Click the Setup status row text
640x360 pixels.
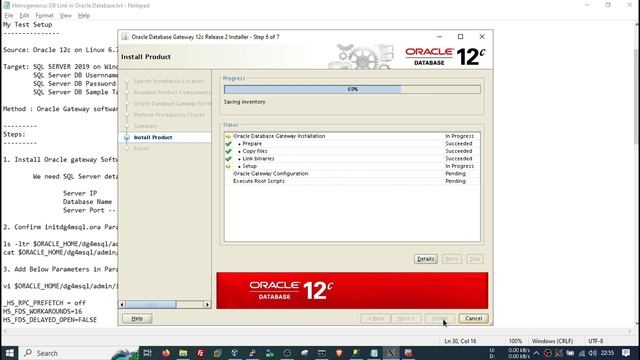tap(249, 166)
